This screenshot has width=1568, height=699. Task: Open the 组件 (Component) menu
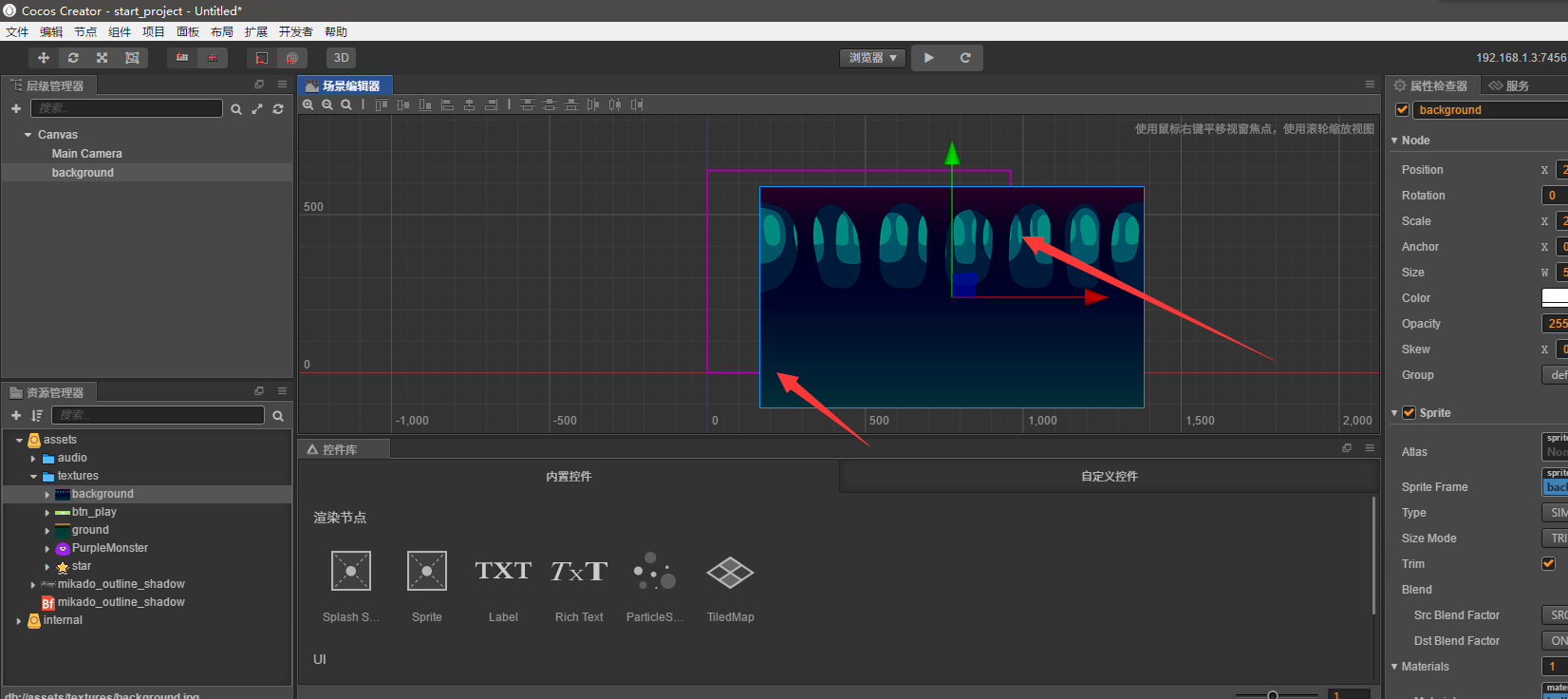120,31
